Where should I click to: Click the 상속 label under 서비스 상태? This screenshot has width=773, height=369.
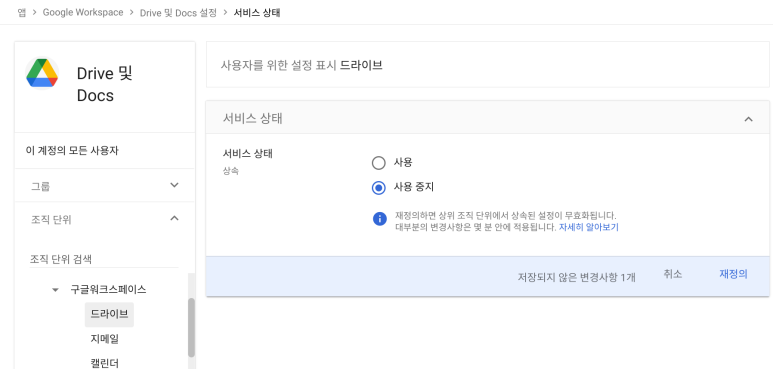point(230,172)
